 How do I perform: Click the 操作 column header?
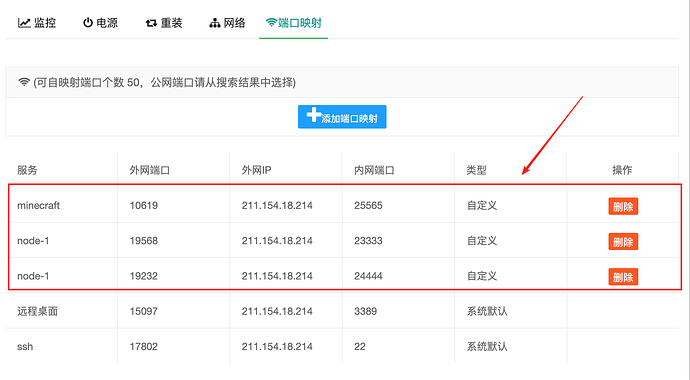click(x=622, y=170)
